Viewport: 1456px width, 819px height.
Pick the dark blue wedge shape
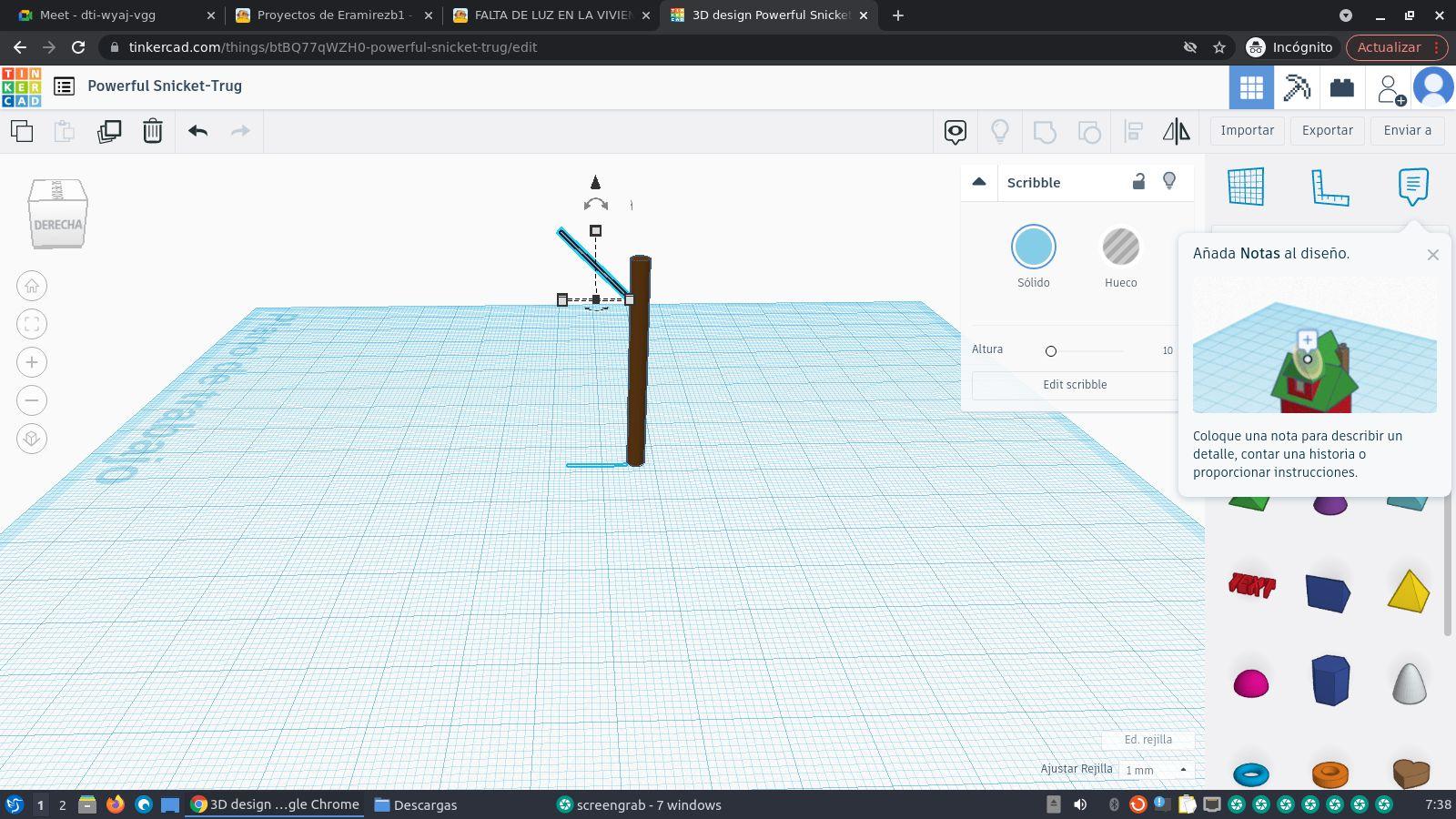(x=1329, y=591)
